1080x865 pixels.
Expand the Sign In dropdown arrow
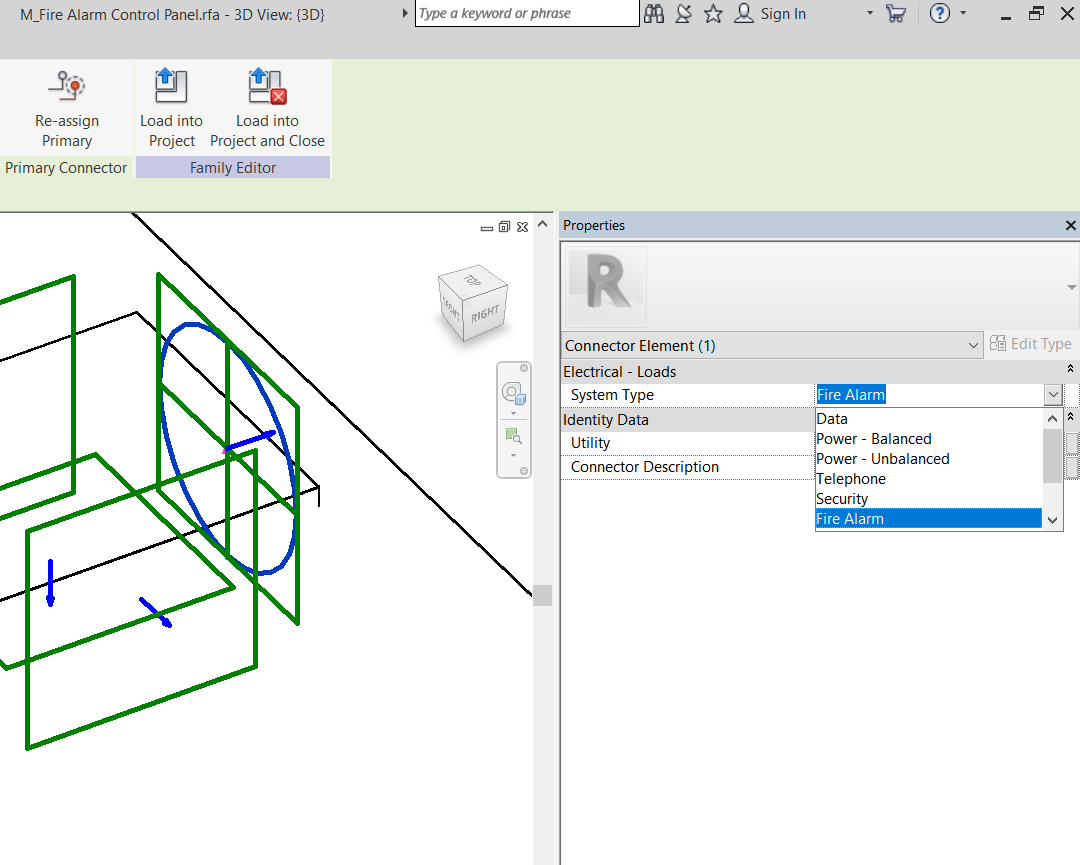[x=870, y=13]
